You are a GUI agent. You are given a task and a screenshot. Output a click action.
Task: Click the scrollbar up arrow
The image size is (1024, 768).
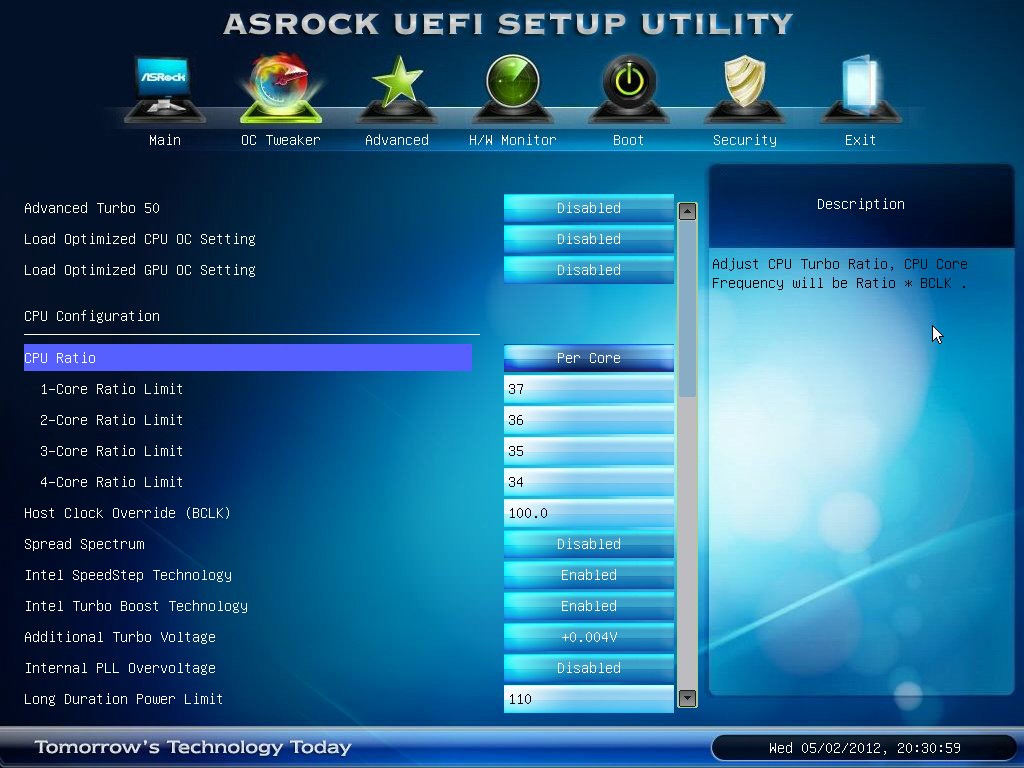pyautogui.click(x=687, y=211)
